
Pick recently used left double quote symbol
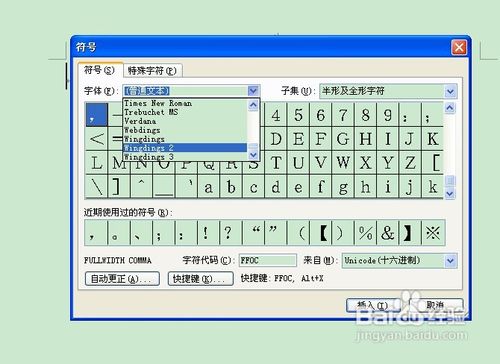254,233
